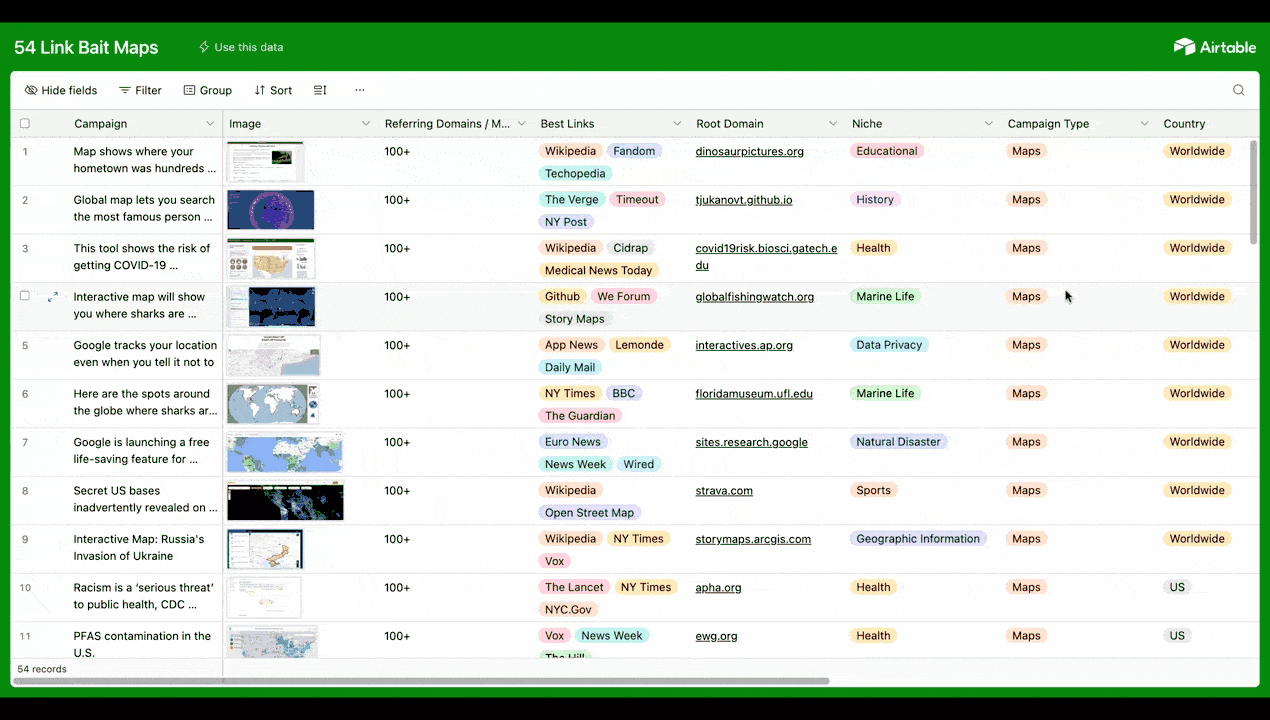Click The Lancet tag
Image resolution: width=1270 pixels, height=720 pixels.
pos(574,588)
